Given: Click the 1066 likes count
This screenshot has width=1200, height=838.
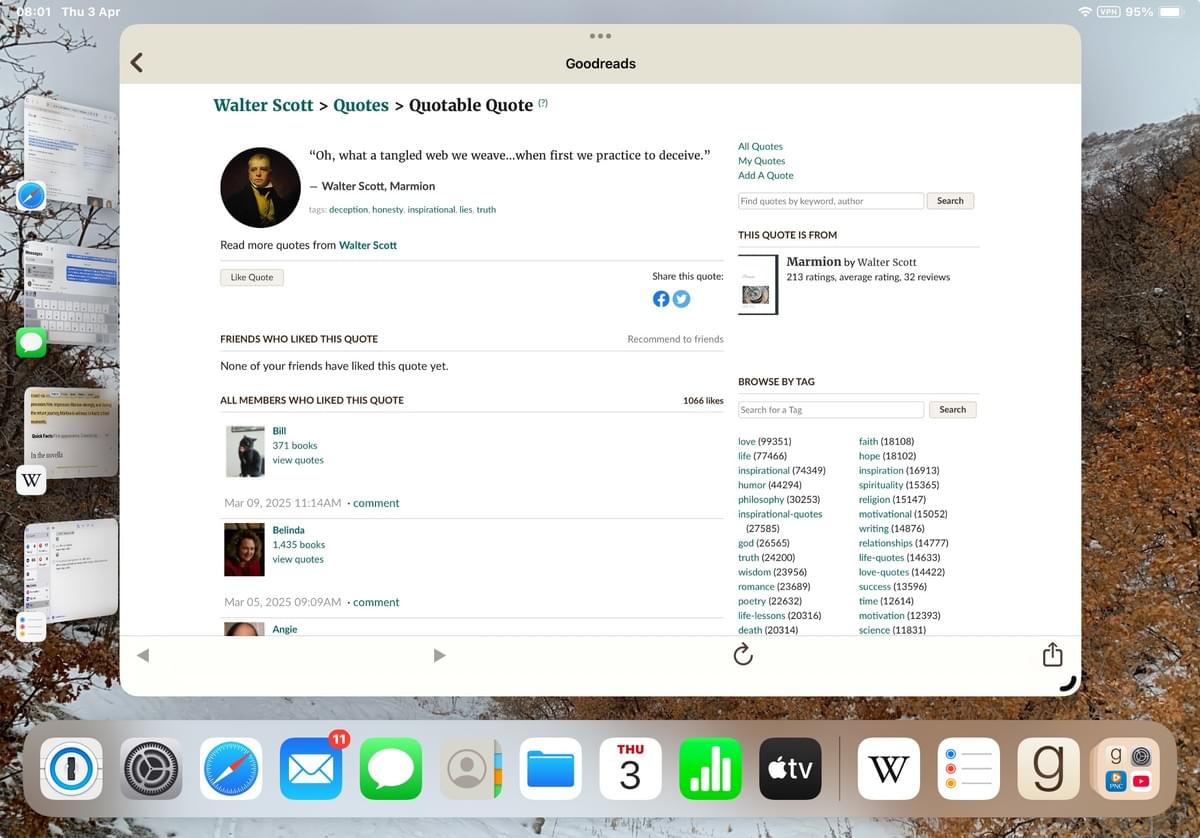Looking at the screenshot, I should [703, 400].
